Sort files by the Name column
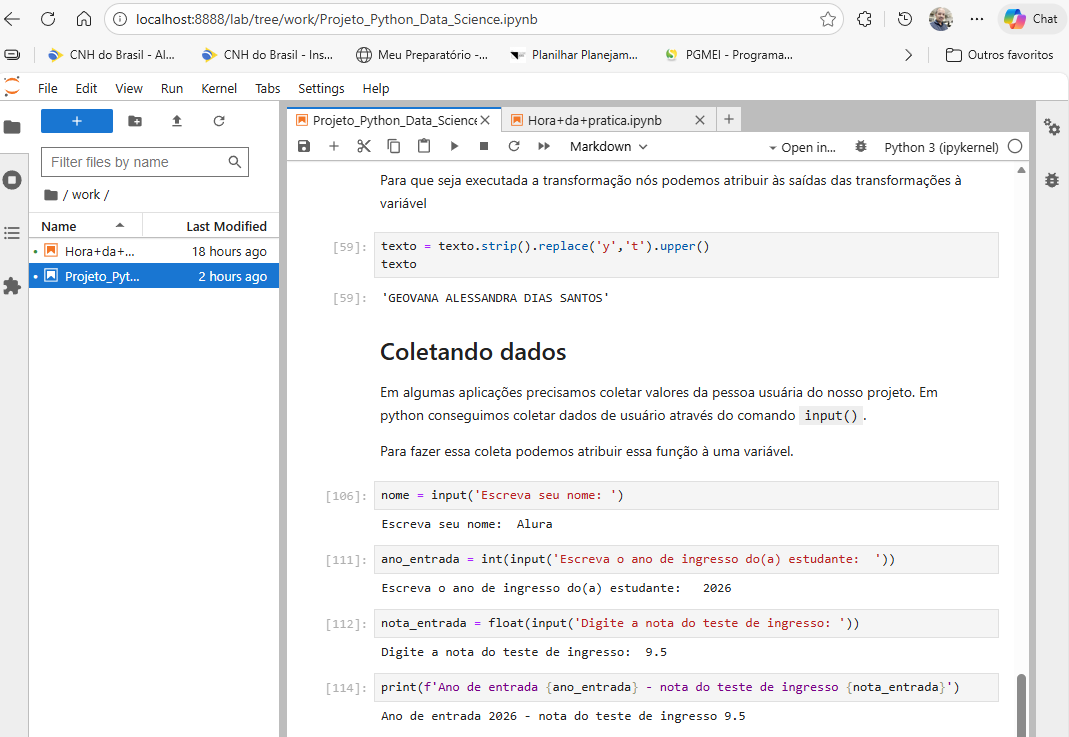 [x=59, y=226]
